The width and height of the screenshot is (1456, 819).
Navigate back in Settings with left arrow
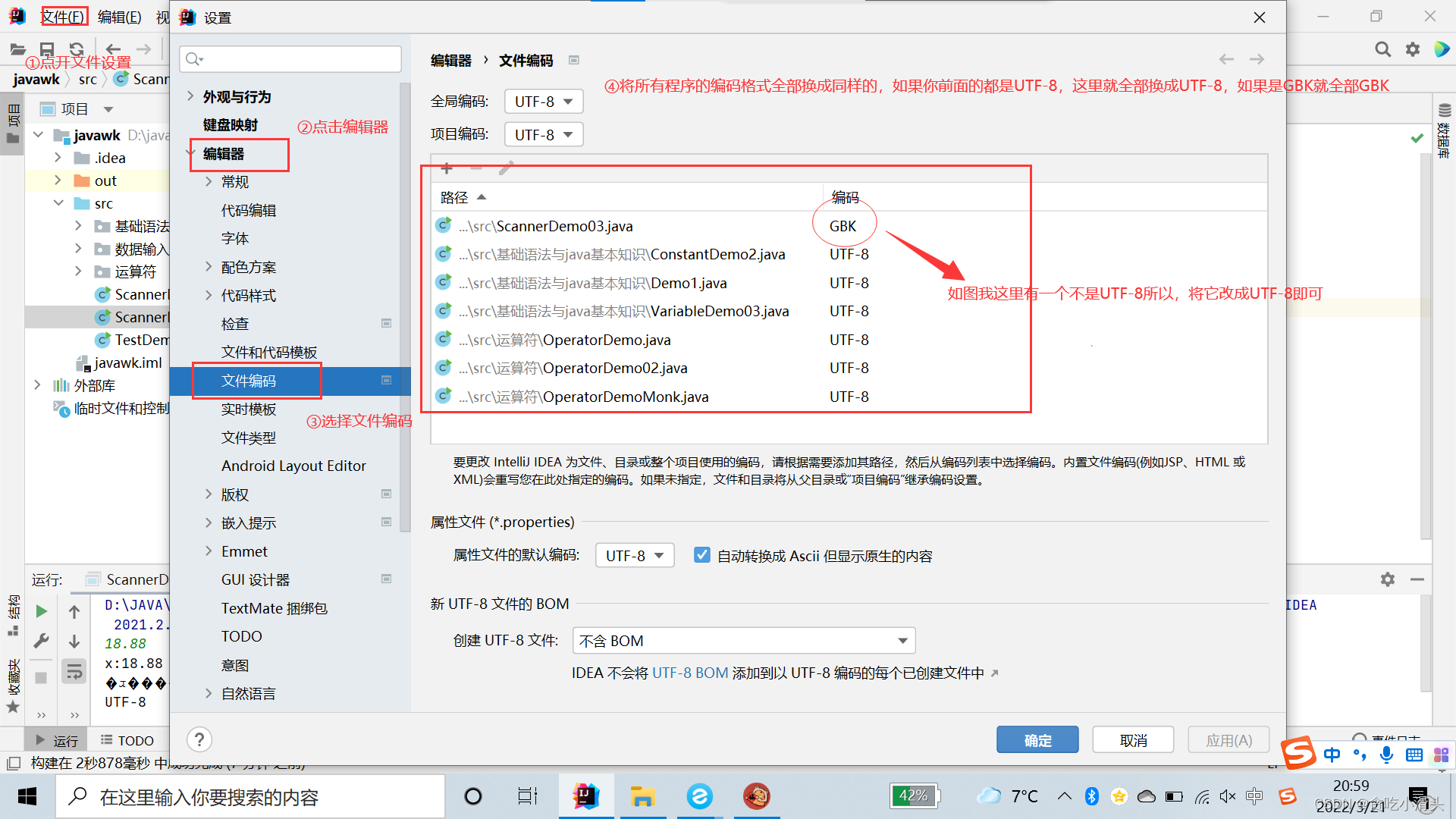[x=1226, y=59]
